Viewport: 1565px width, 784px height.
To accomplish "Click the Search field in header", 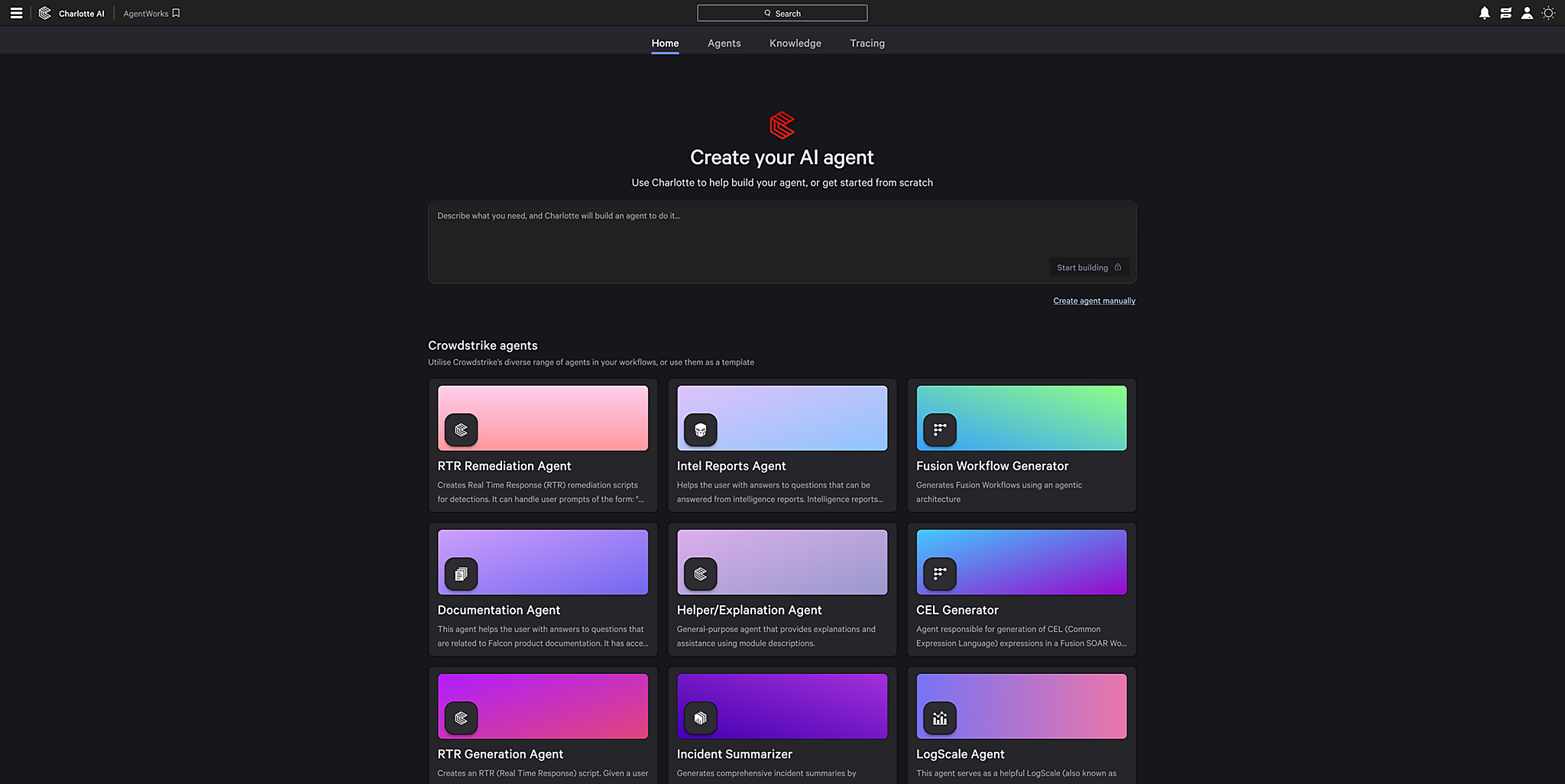I will pos(782,13).
